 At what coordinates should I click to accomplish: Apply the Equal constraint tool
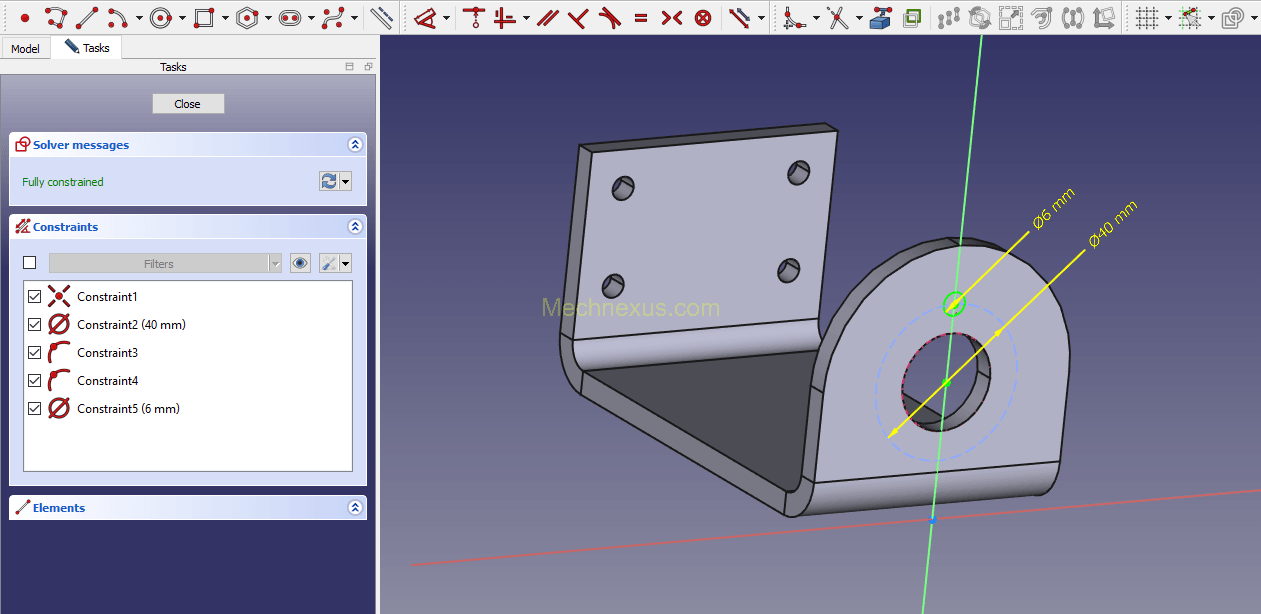(x=640, y=18)
